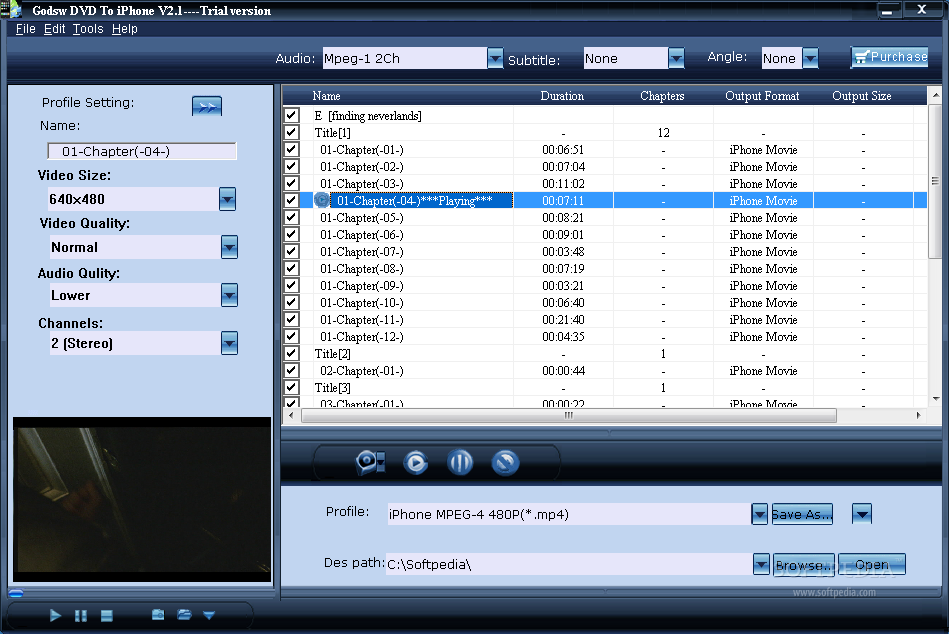The height and width of the screenshot is (634, 949).
Task: Select the 01-Chapter(-06-) row name
Action: [x=362, y=234]
